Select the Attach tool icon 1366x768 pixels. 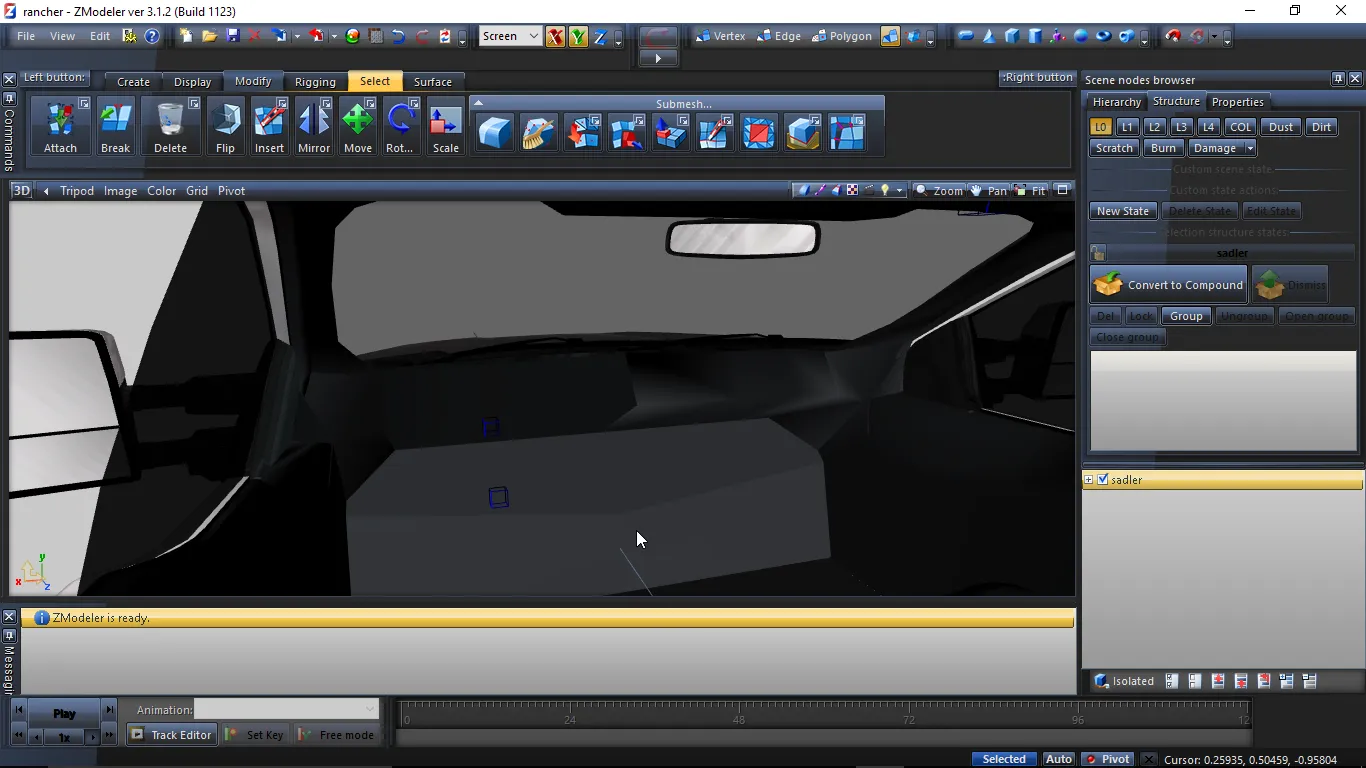point(60,126)
